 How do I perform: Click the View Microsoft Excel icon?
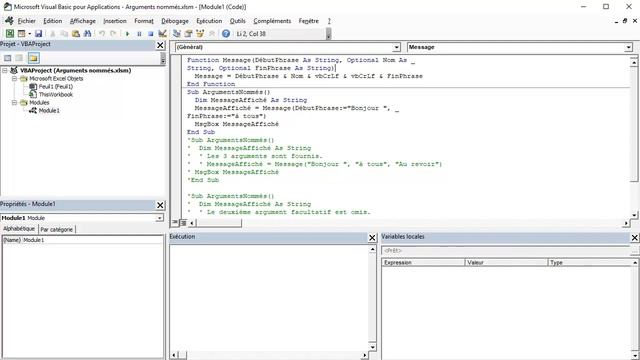coord(9,33)
